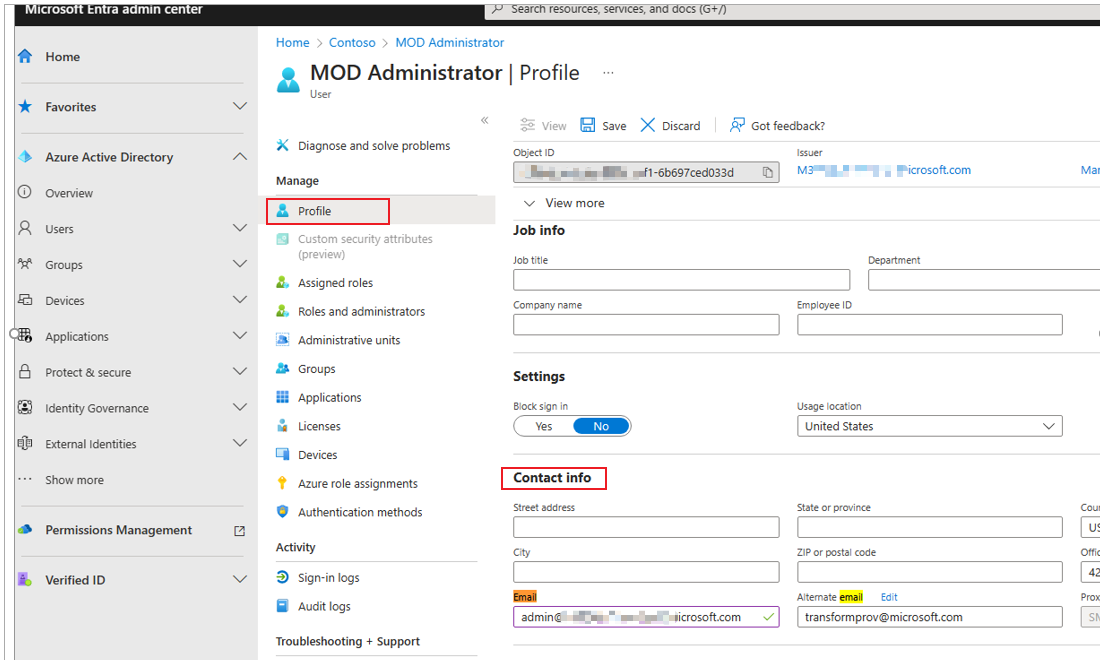Open the more options ellipsis beside Profile title
The height and width of the screenshot is (660, 1100).
click(608, 72)
